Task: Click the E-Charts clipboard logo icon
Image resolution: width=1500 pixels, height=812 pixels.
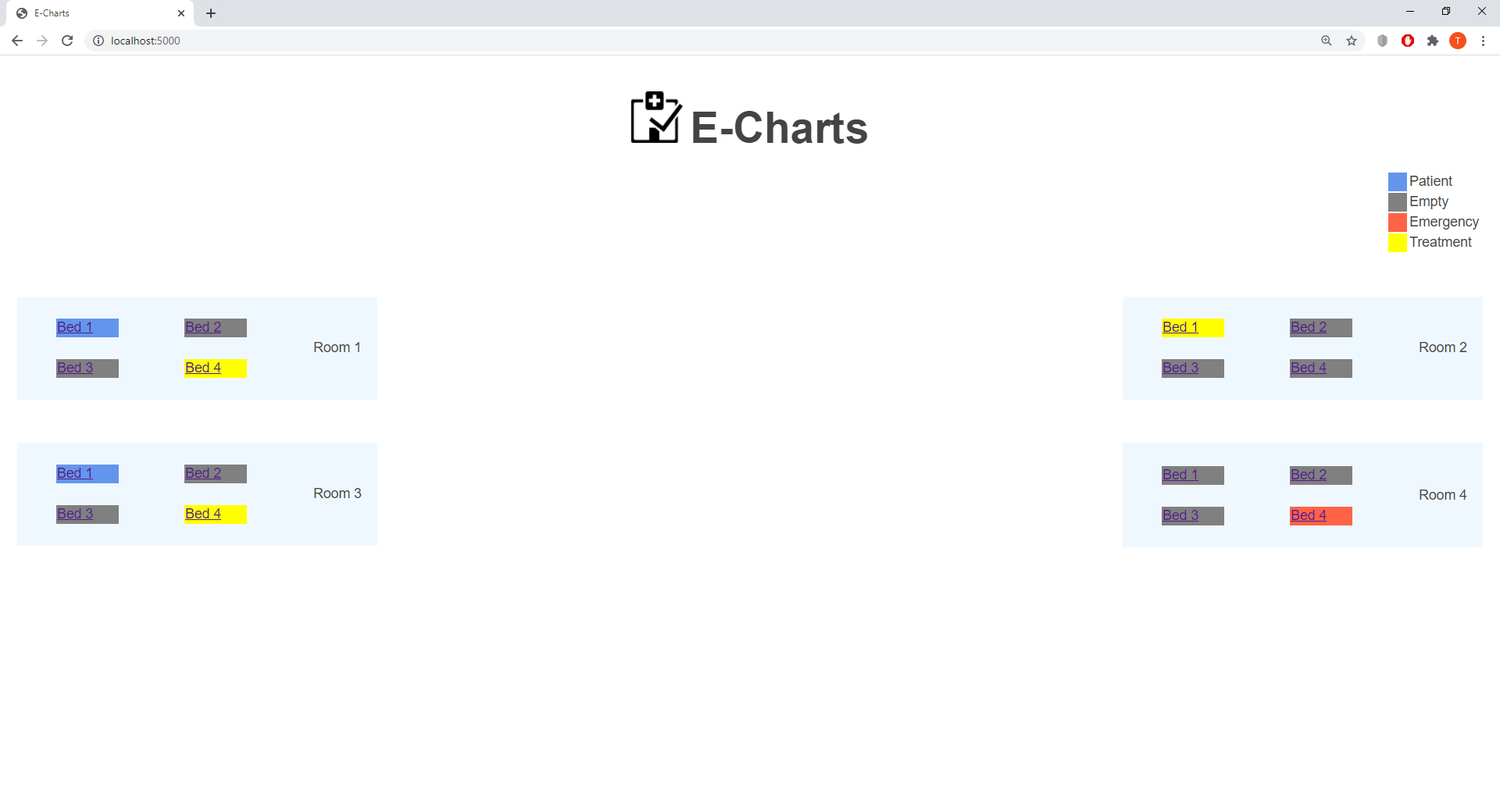Action: pyautogui.click(x=655, y=118)
